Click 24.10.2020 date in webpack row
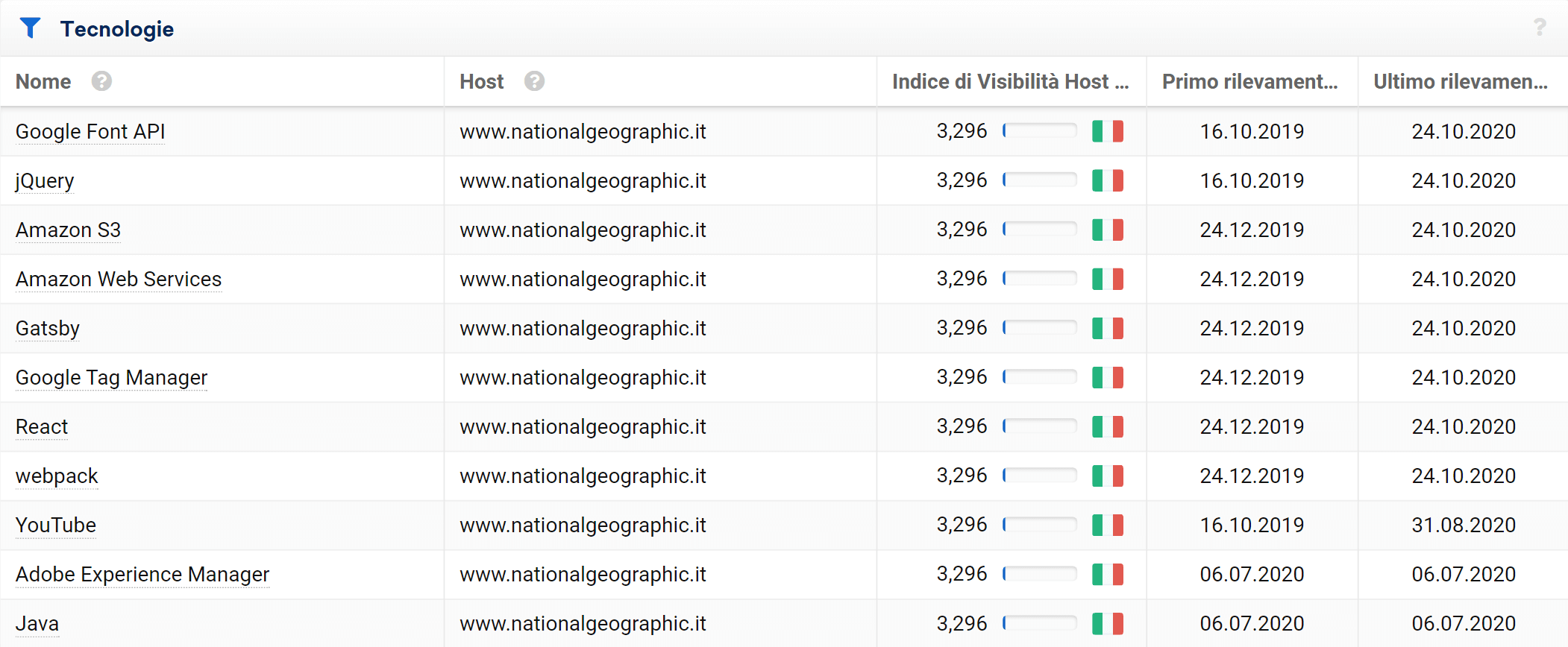Image resolution: width=1568 pixels, height=647 pixels. [x=1464, y=476]
